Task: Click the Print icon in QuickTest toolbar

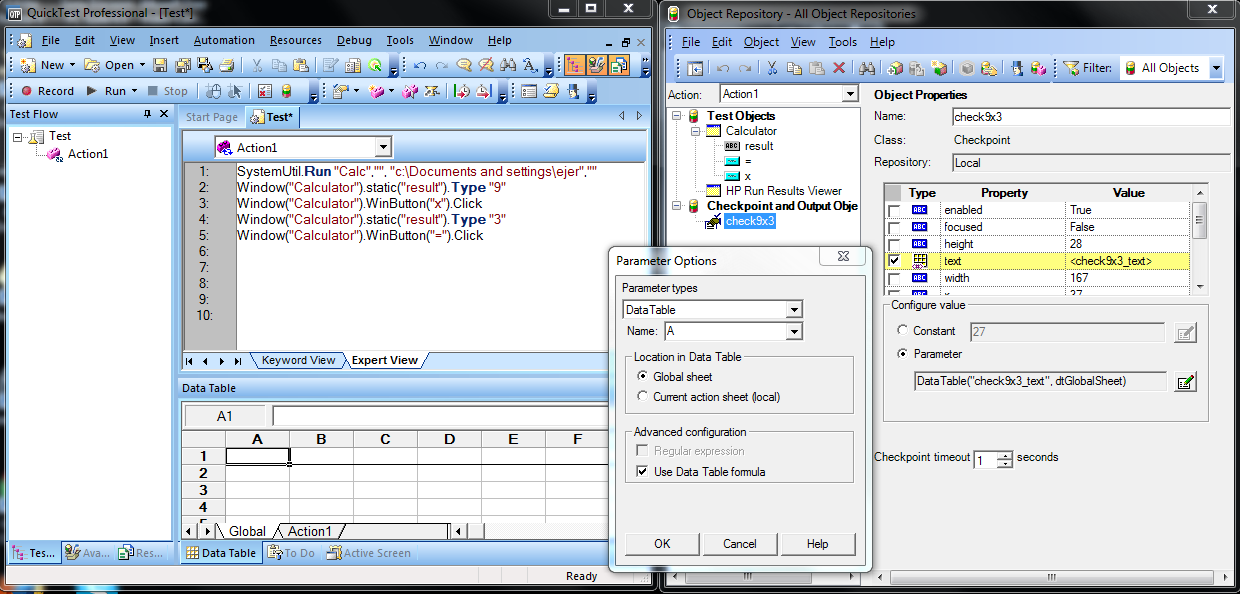Action: [226, 65]
